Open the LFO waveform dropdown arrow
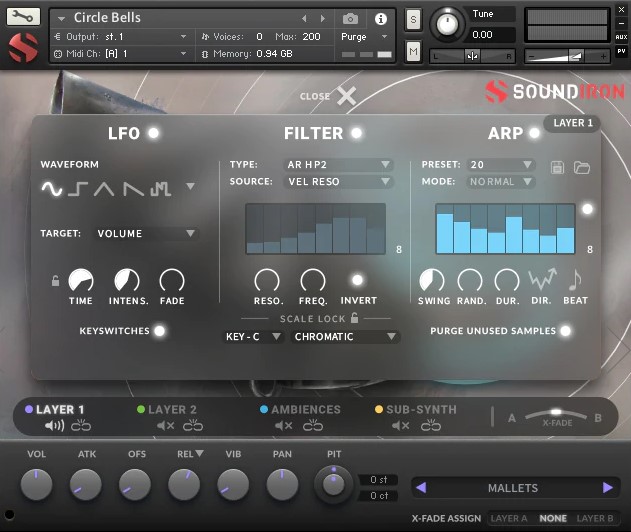The width and height of the screenshot is (631, 532). pyautogui.click(x=191, y=186)
